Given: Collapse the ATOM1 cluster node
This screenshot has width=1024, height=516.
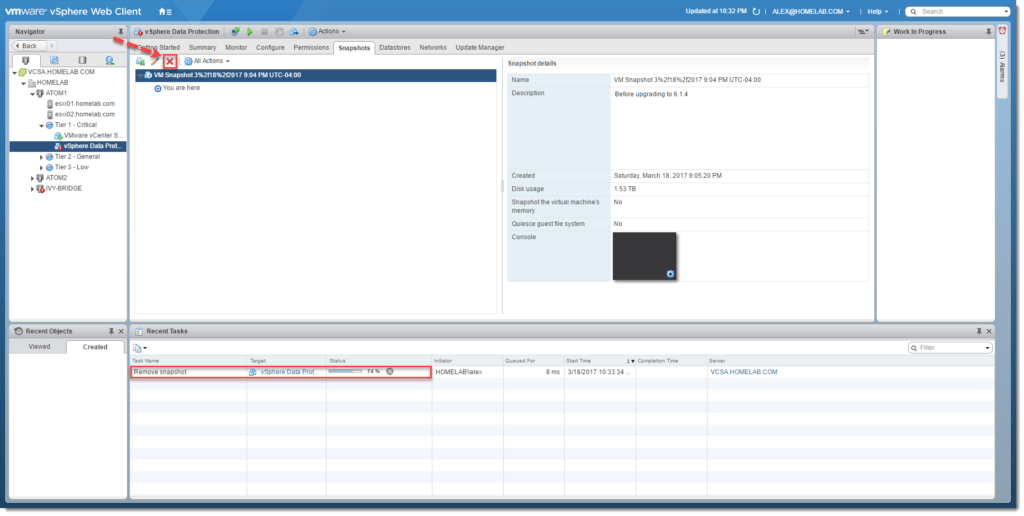Looking at the screenshot, I should pyautogui.click(x=32, y=93).
